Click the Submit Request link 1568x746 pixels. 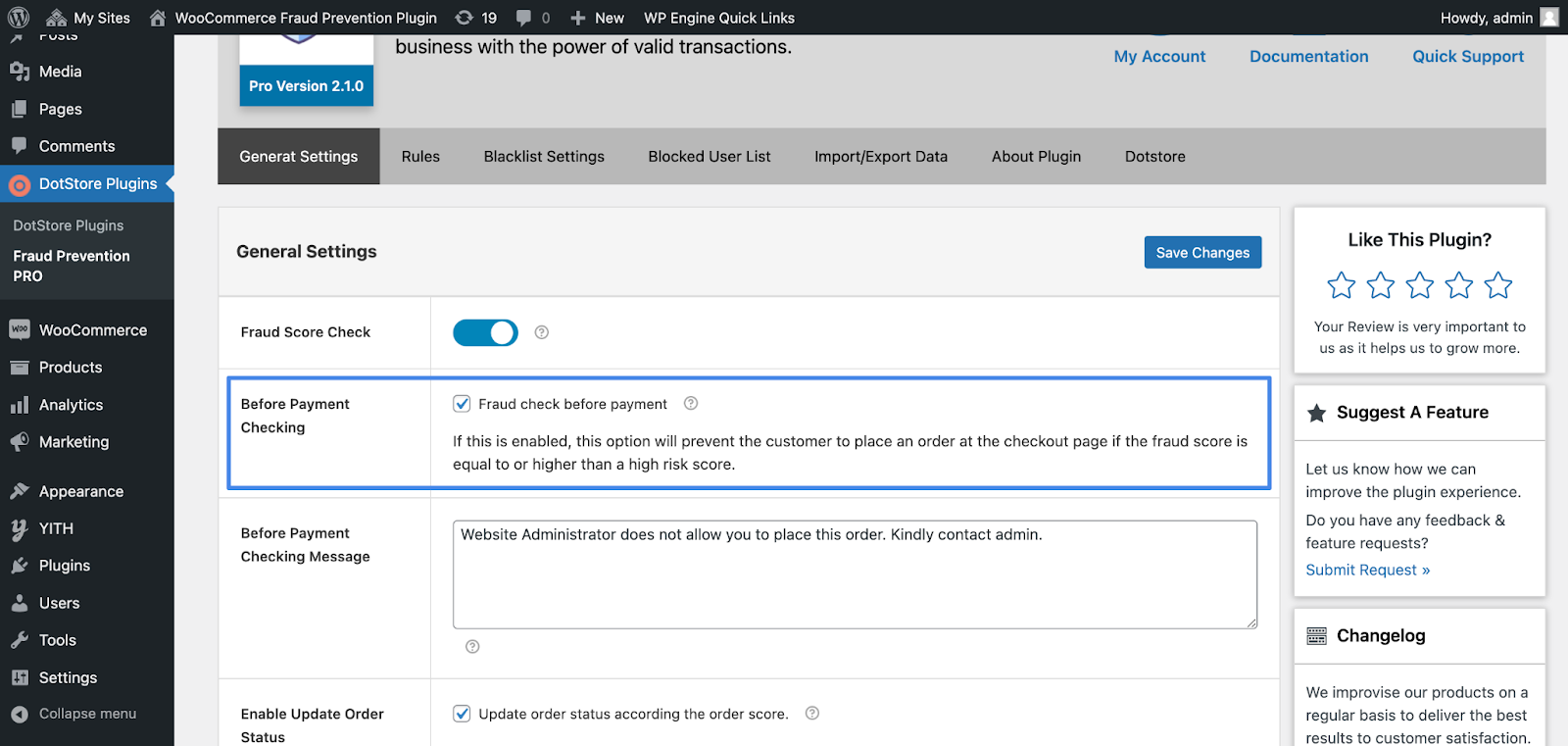coord(1368,570)
